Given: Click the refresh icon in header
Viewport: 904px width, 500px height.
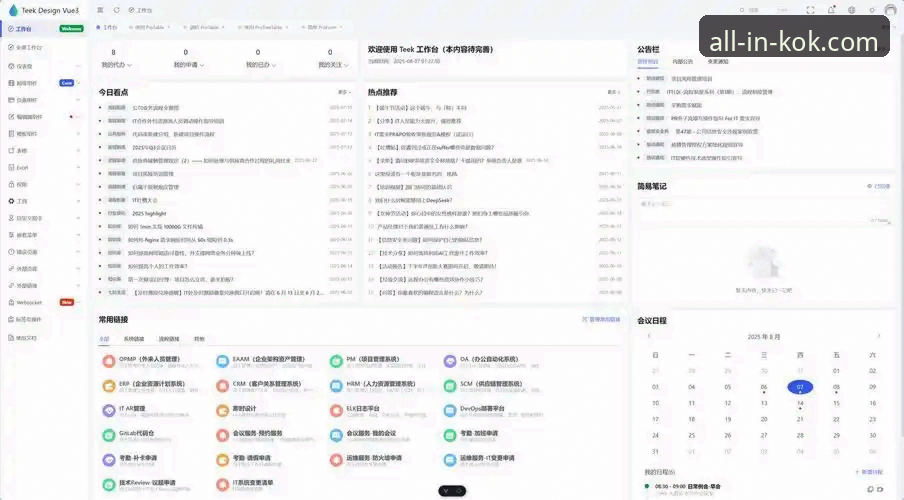Looking at the screenshot, I should coord(116,10).
